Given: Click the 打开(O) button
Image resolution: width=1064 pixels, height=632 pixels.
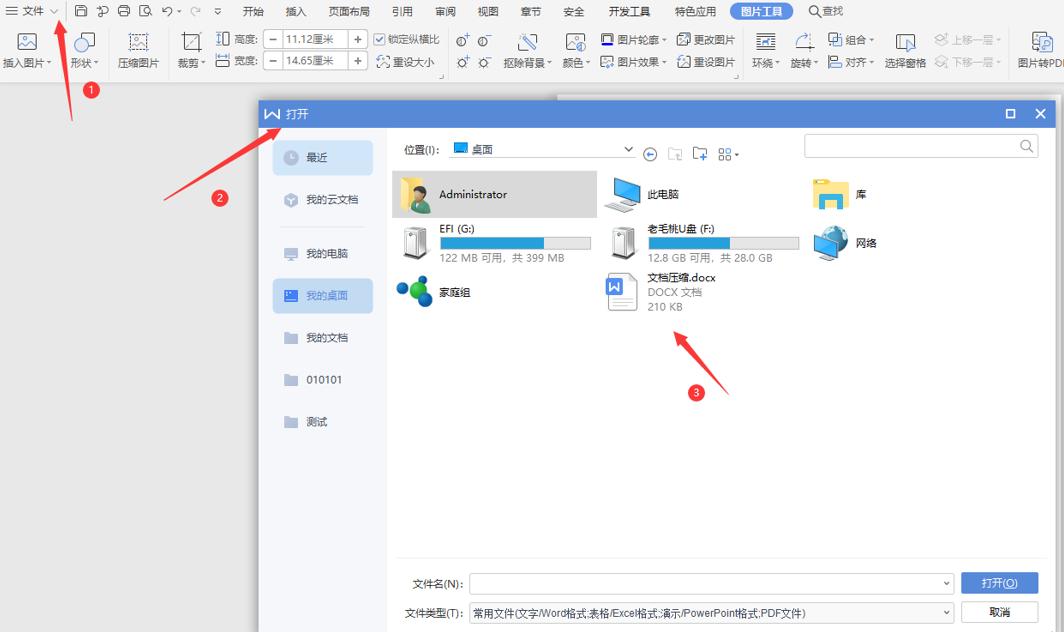Looking at the screenshot, I should [1000, 583].
